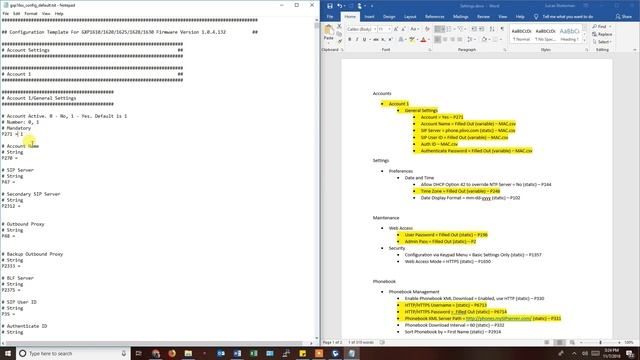
Task: Toggle show paragraph marks
Action: (502, 29)
